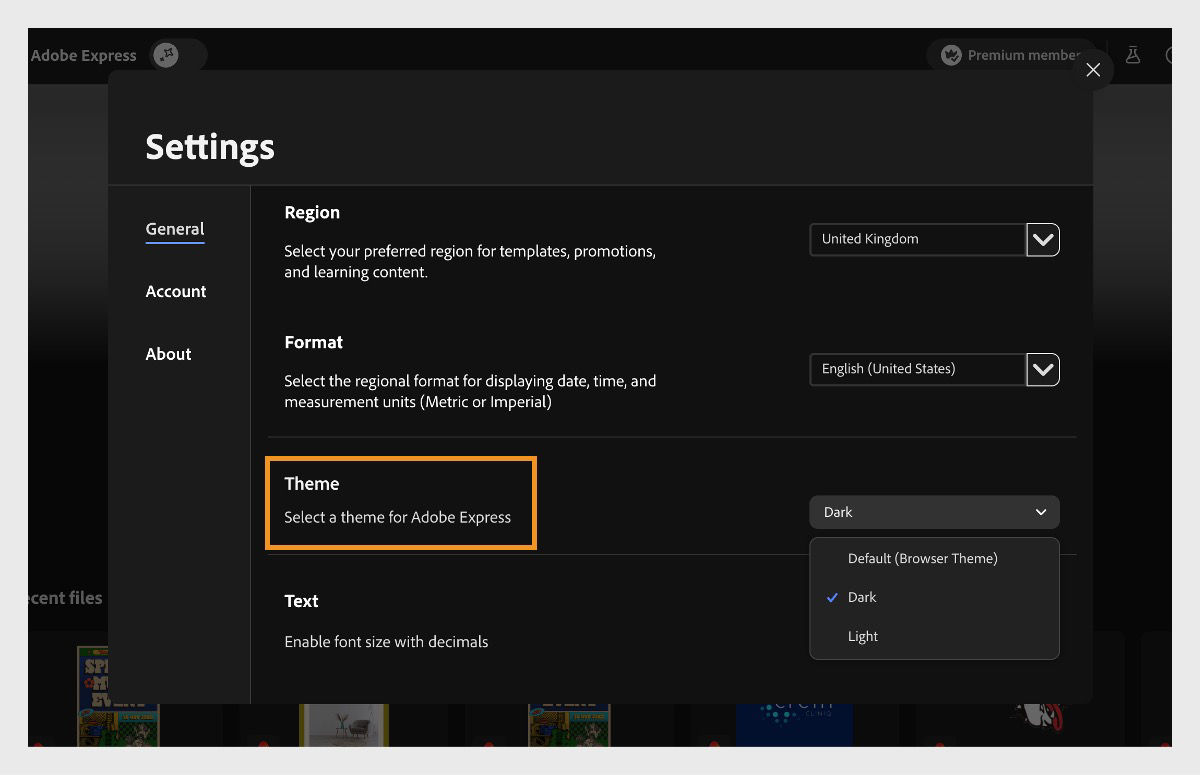Select the Light theme option
This screenshot has width=1200, height=775.
pyautogui.click(x=934, y=636)
